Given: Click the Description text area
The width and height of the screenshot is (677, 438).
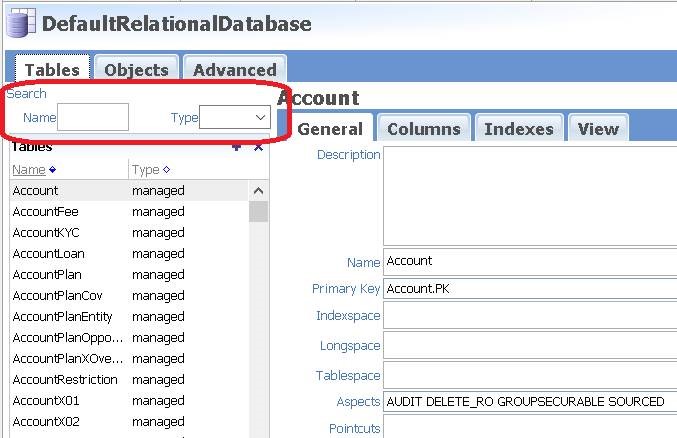Looking at the screenshot, I should [x=530, y=195].
